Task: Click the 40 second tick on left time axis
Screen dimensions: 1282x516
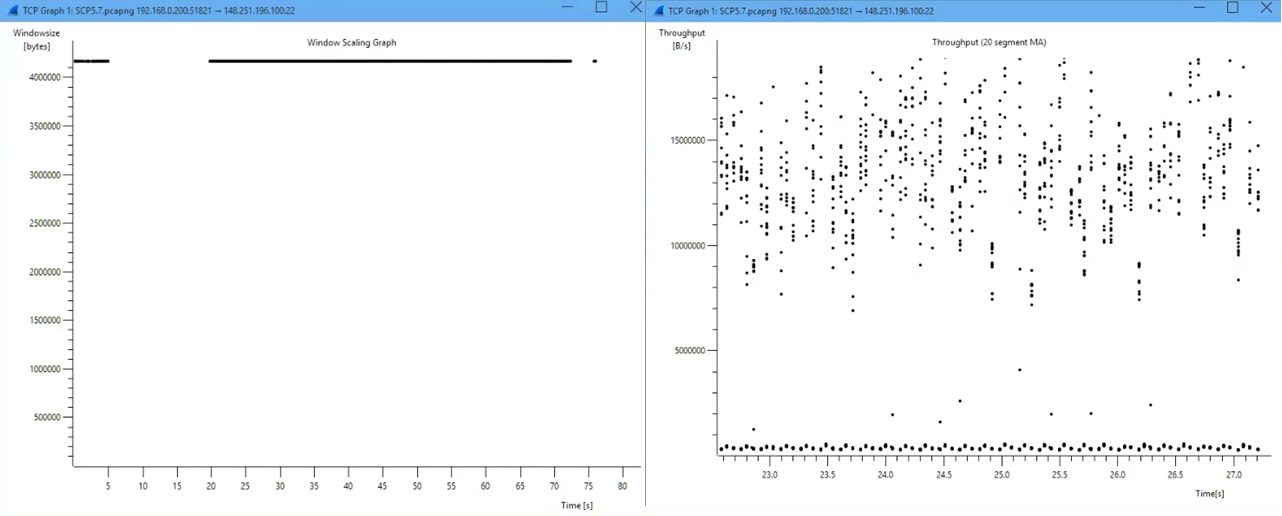Action: (x=348, y=486)
